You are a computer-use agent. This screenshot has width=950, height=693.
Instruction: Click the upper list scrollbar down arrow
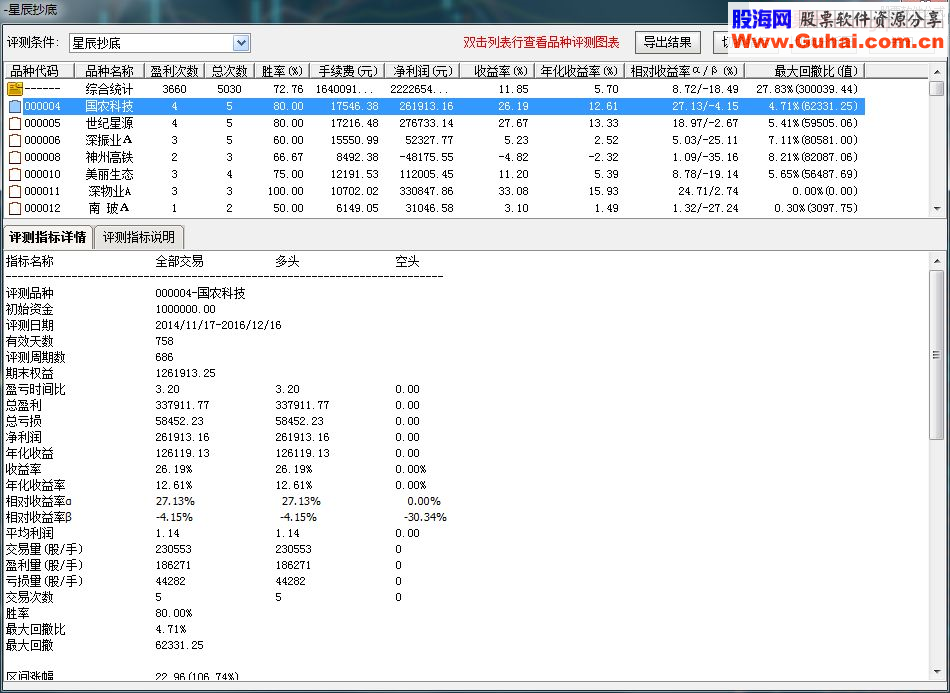937,209
